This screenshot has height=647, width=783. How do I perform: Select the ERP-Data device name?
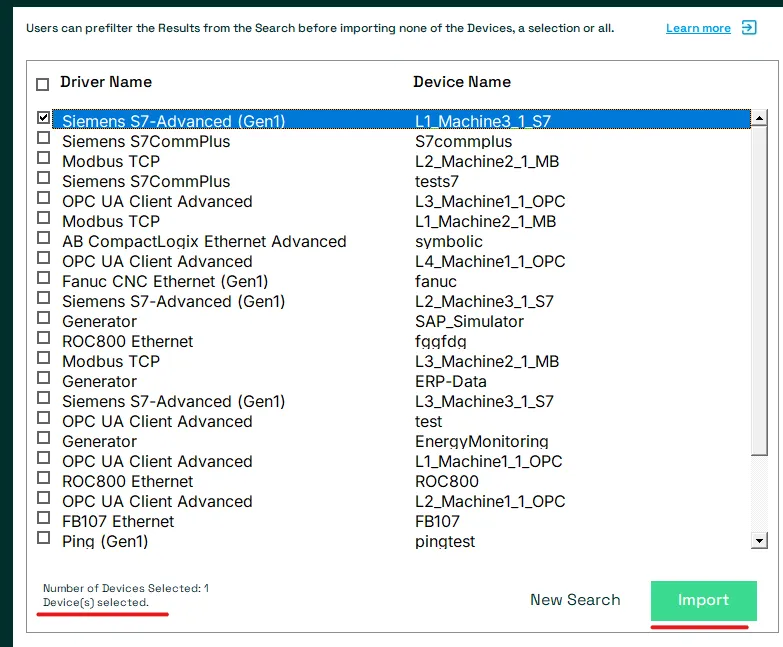pos(450,381)
